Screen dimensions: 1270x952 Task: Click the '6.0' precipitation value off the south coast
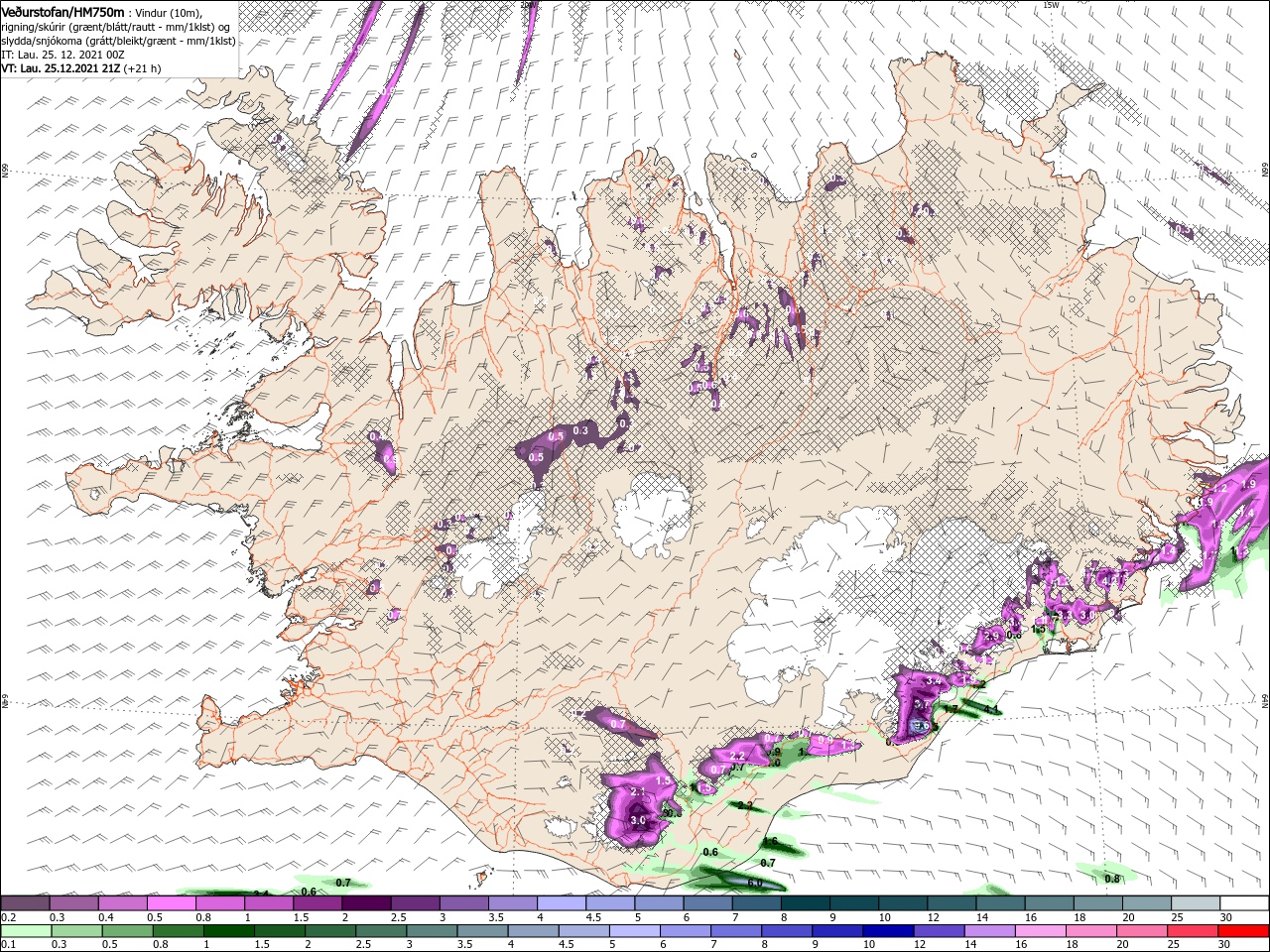pos(754,883)
